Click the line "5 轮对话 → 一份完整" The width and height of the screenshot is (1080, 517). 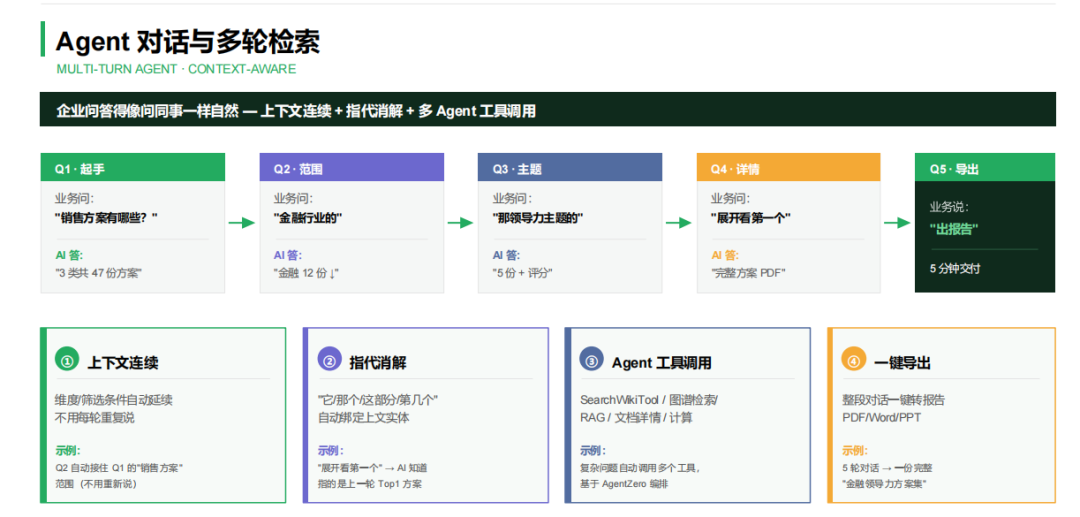click(x=888, y=468)
